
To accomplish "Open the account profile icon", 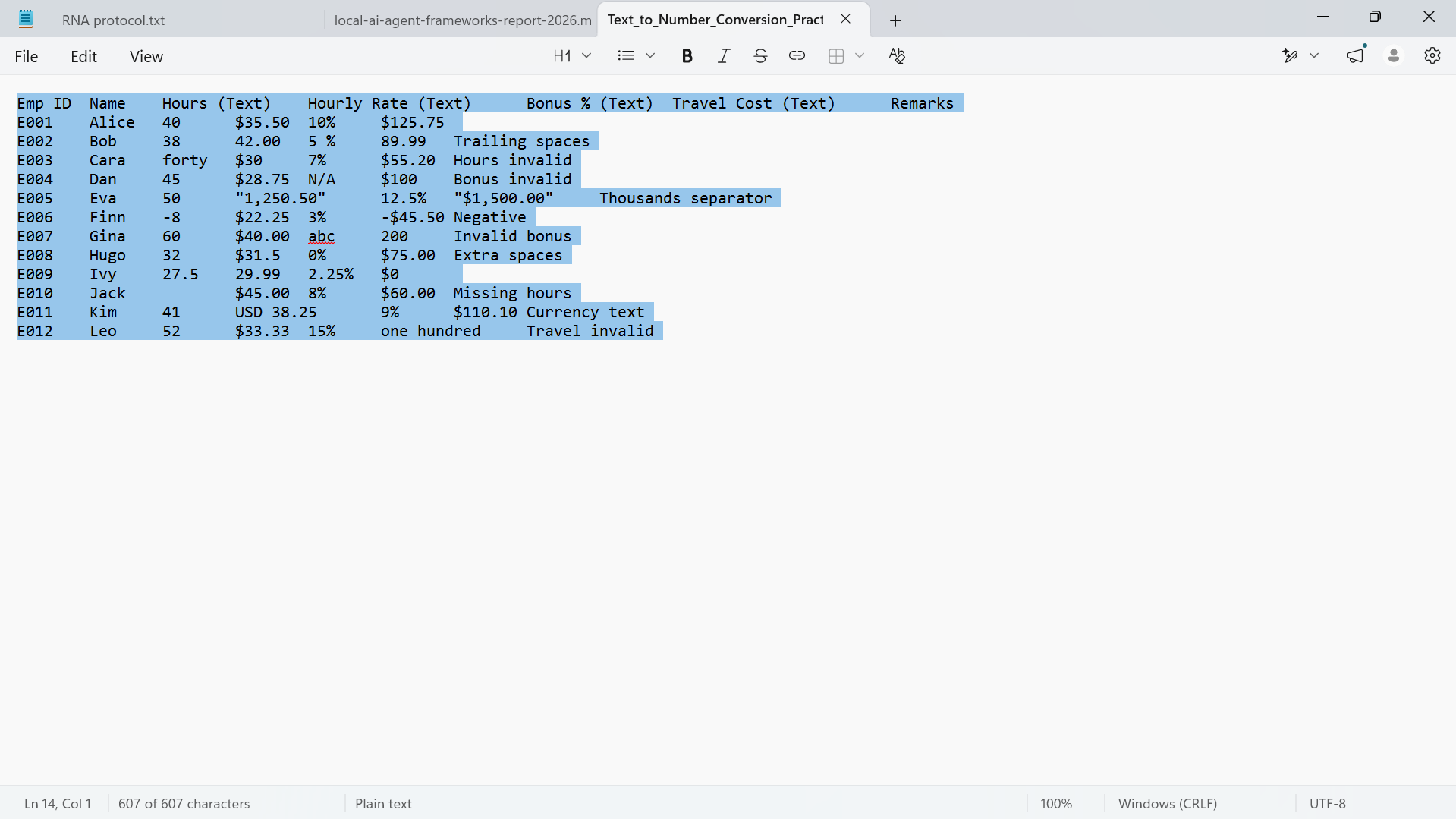I will (1394, 56).
